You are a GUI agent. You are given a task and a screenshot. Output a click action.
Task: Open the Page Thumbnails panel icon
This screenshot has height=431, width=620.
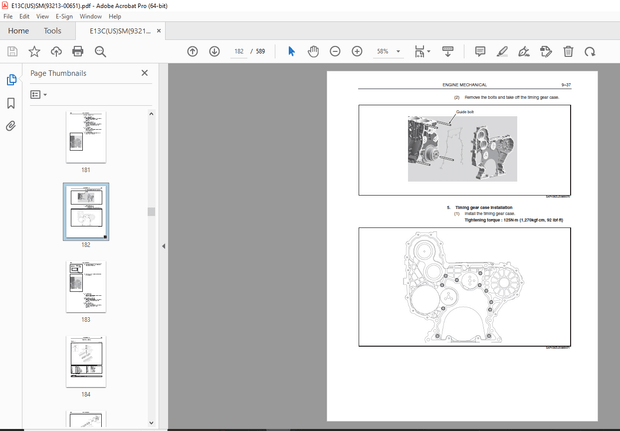point(11,79)
